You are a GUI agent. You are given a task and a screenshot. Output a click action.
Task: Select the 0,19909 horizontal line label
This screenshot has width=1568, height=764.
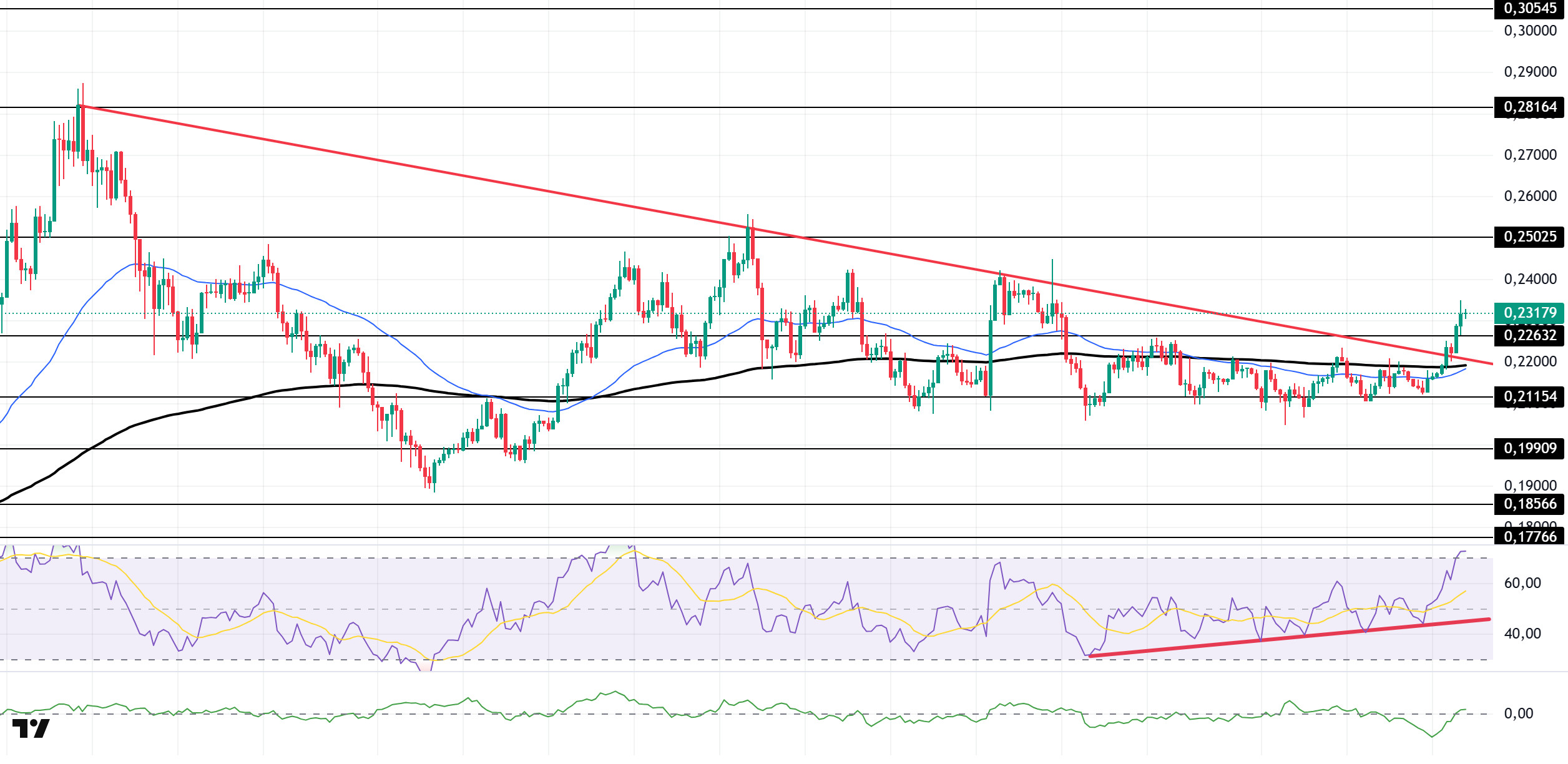point(1531,449)
